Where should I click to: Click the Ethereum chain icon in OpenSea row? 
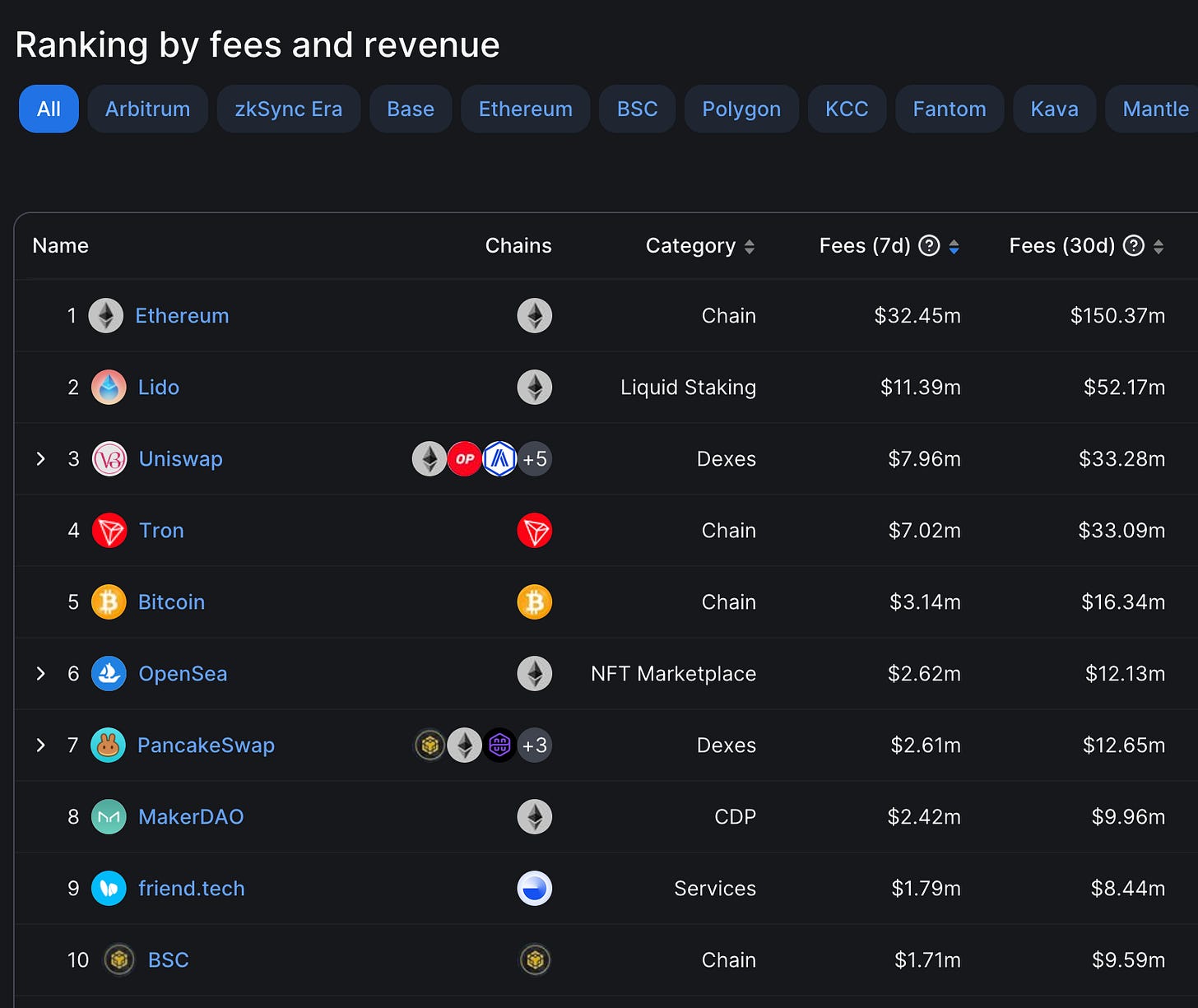tap(535, 674)
